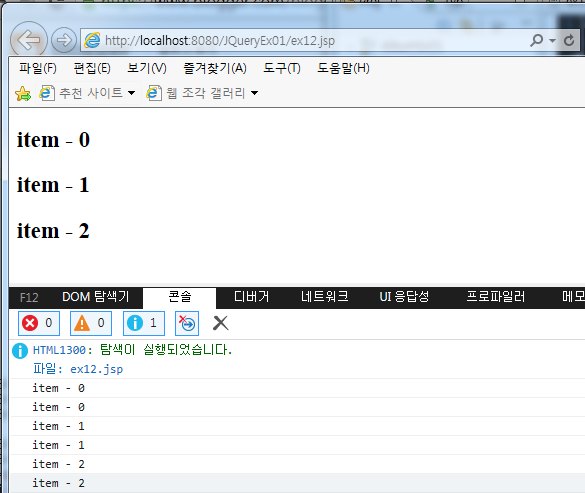The width and height of the screenshot is (585, 493).
Task: Open the 보기(V) menu
Action: click(x=147, y=68)
